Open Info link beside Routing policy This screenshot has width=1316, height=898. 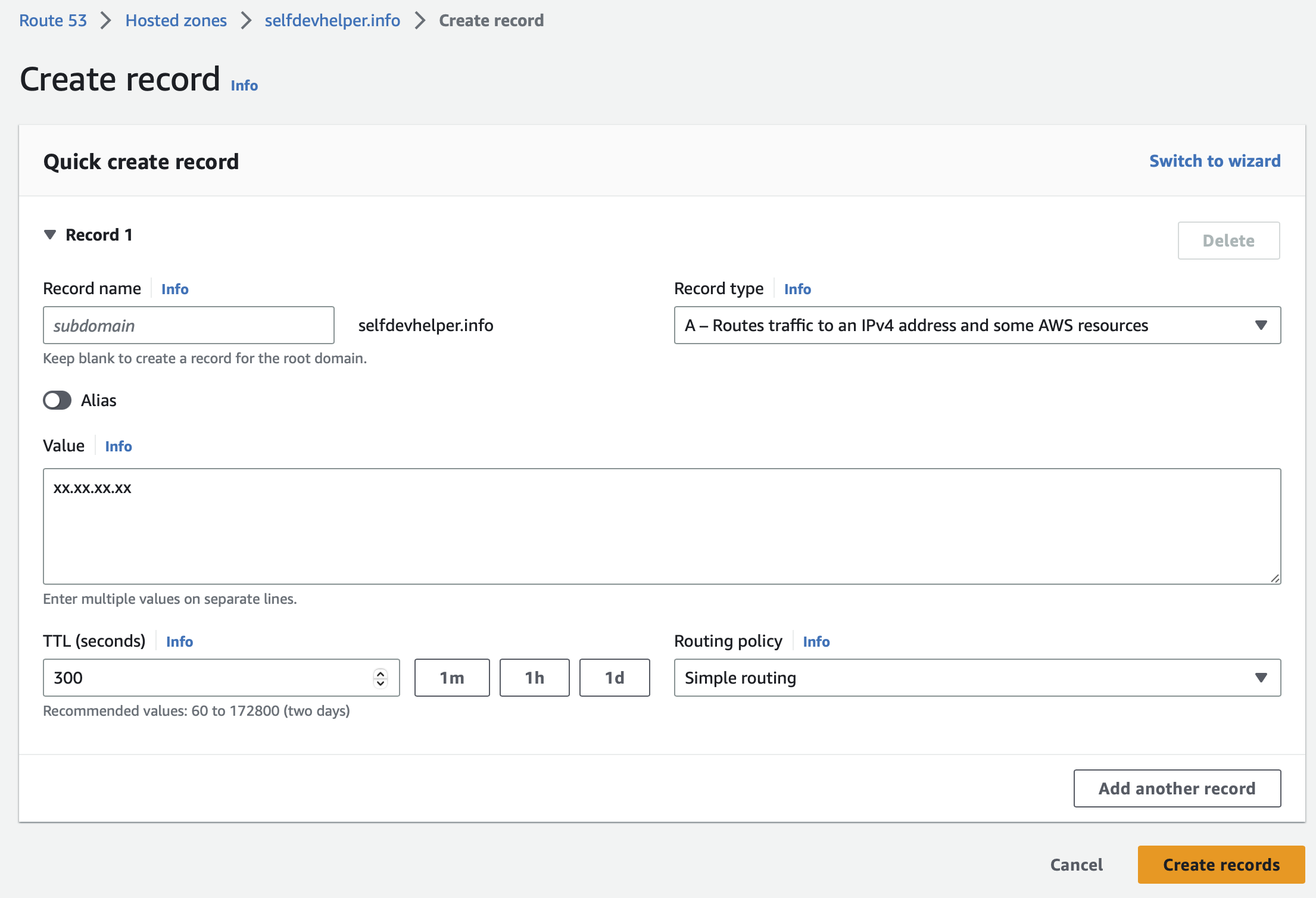[x=816, y=642]
